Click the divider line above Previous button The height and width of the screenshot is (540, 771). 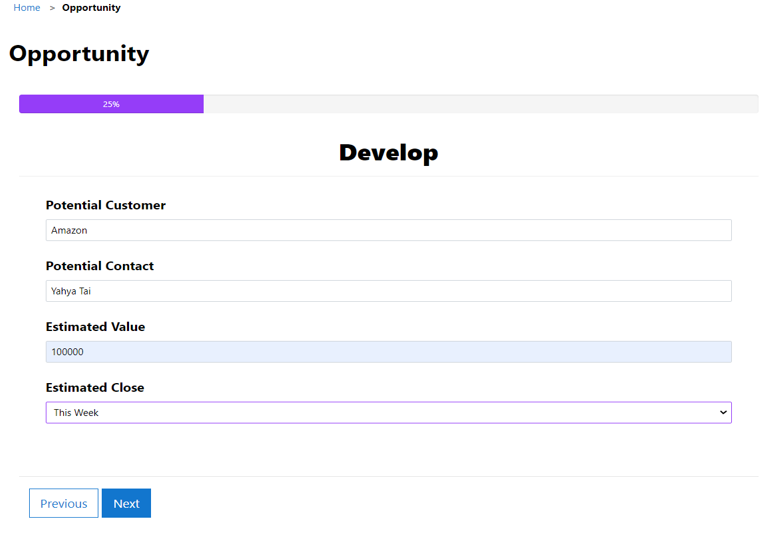click(x=388, y=476)
